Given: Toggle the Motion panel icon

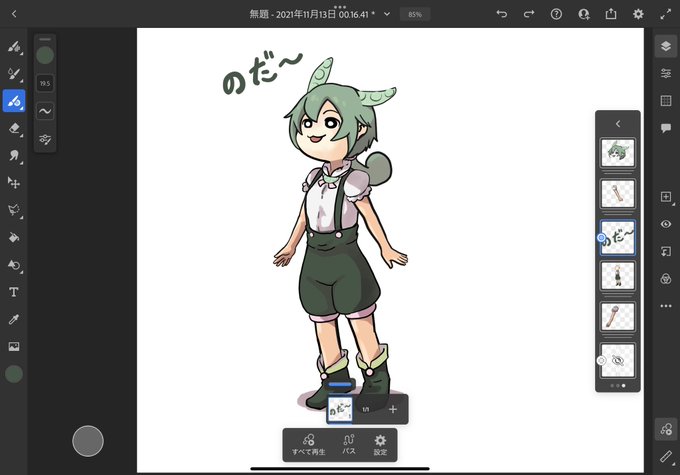Looking at the screenshot, I should (x=666, y=429).
